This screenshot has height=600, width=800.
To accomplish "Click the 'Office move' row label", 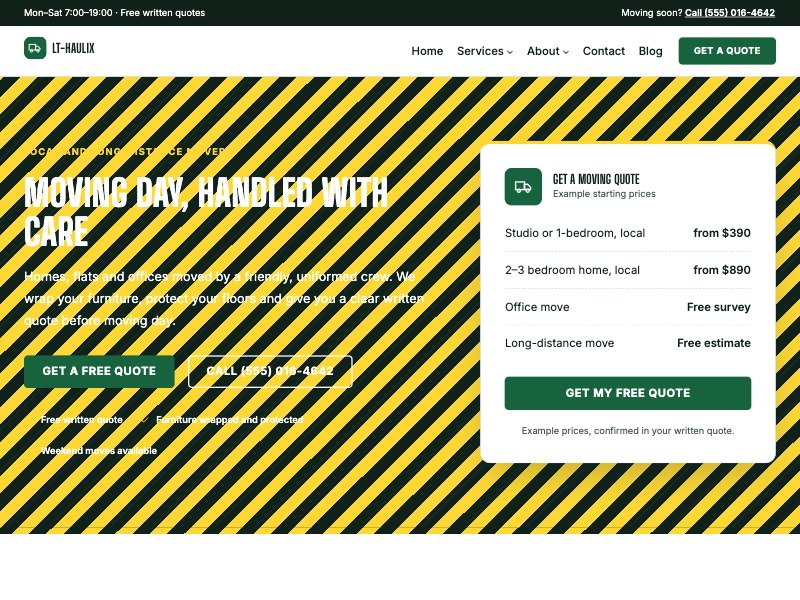I will [537, 307].
